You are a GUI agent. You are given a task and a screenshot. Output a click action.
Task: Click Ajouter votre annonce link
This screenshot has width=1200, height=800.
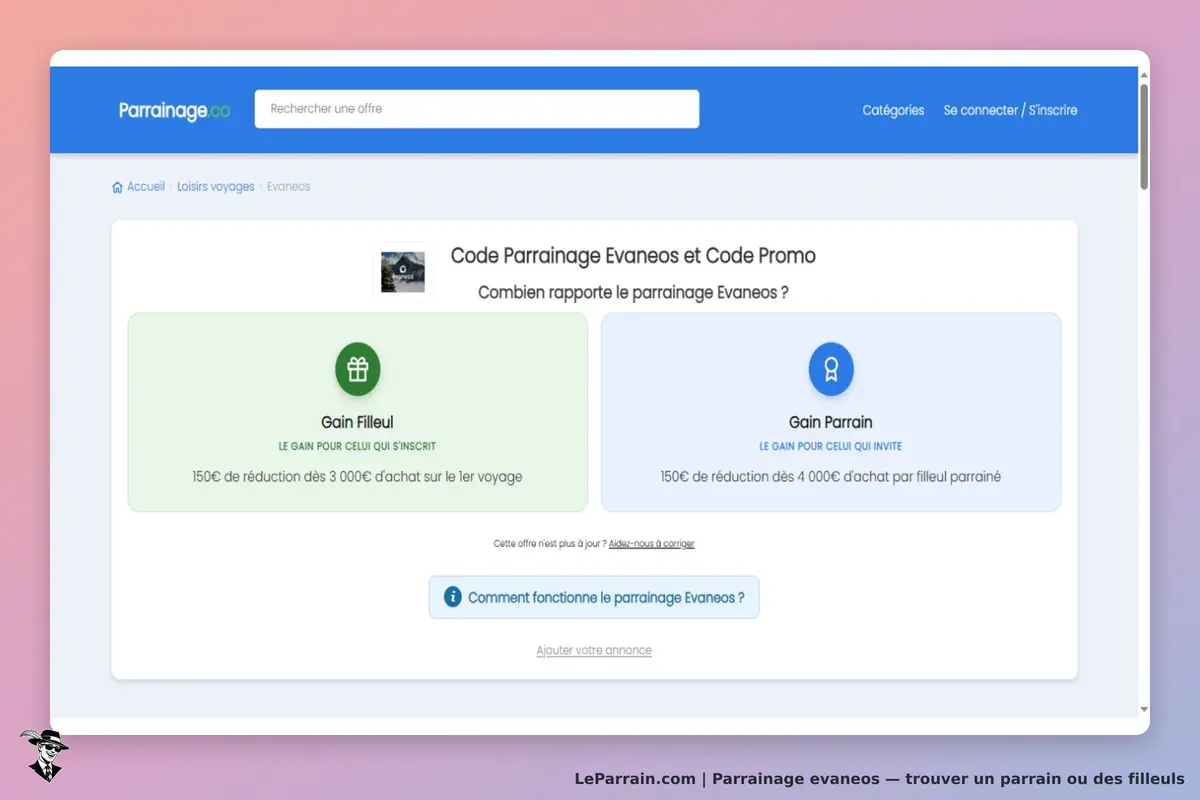pyautogui.click(x=594, y=650)
